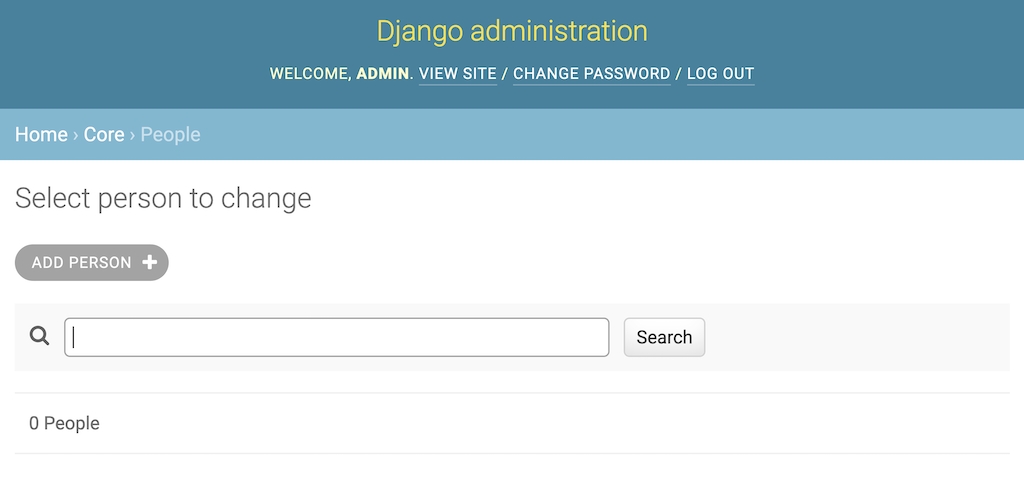The height and width of the screenshot is (483, 1024).
Task: Click the Search button
Action: (x=664, y=337)
